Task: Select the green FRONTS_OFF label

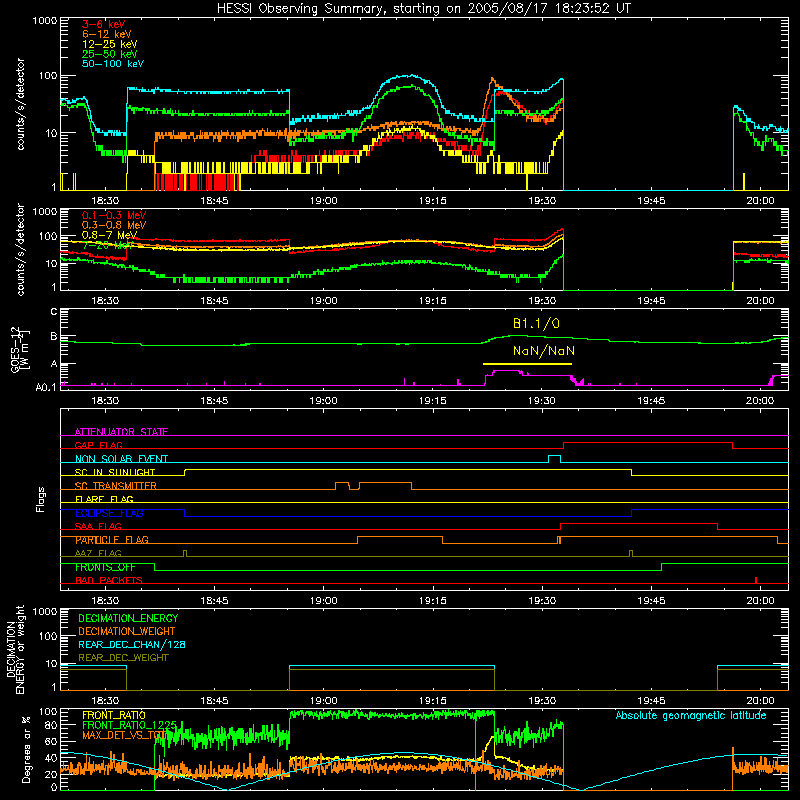Action: coord(105,567)
